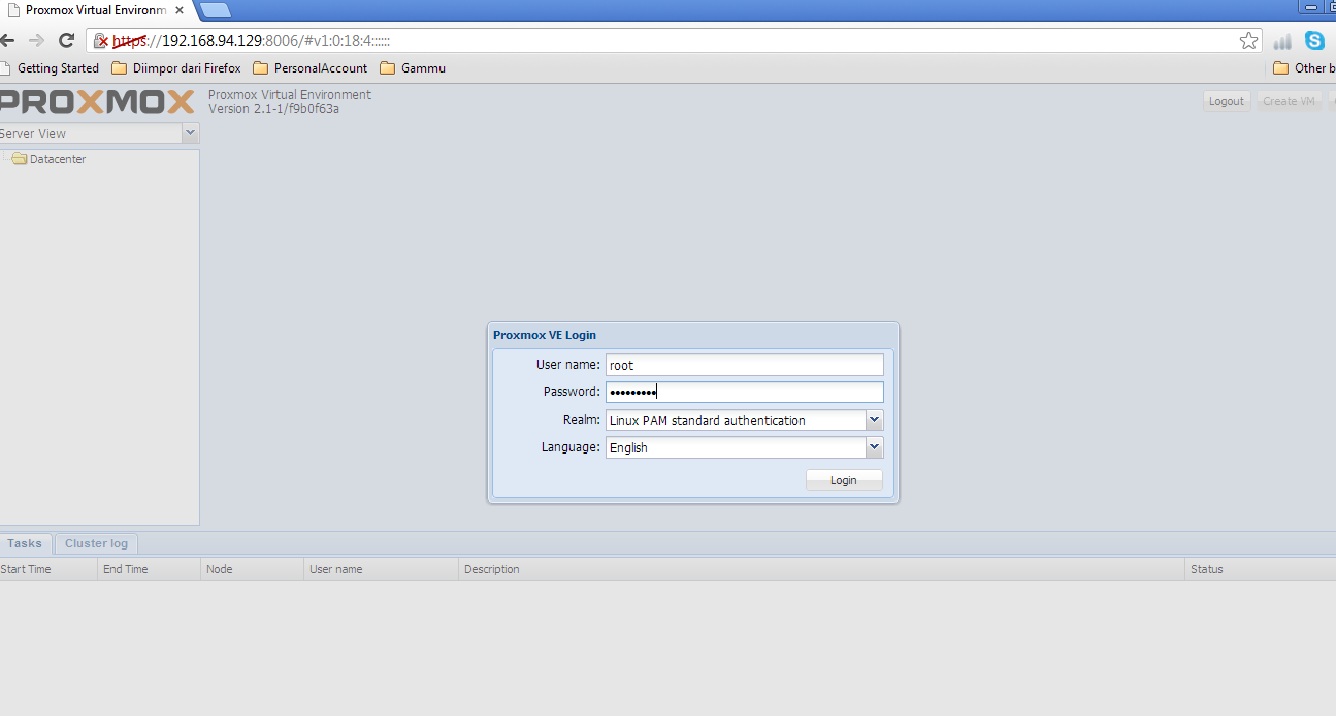Switch to the Tasks tab
The image size is (1336, 716).
[25, 544]
